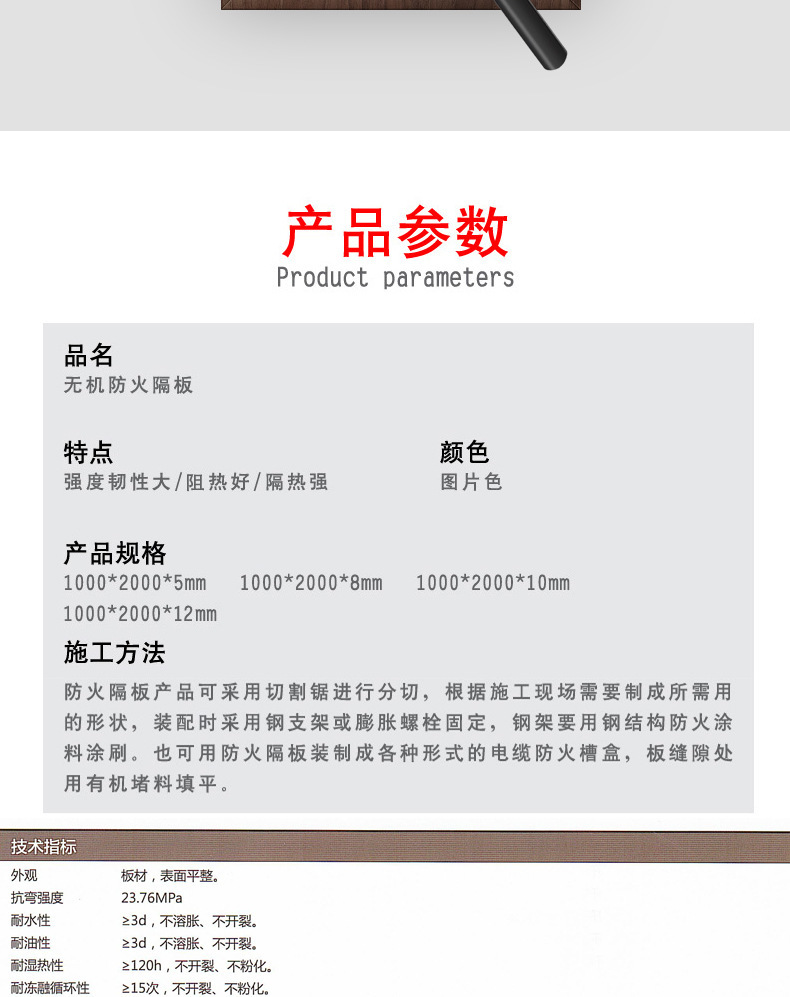Viewport: 790px width, 997px height.
Task: Click the 抗弯强度 row label
Action: [38, 898]
